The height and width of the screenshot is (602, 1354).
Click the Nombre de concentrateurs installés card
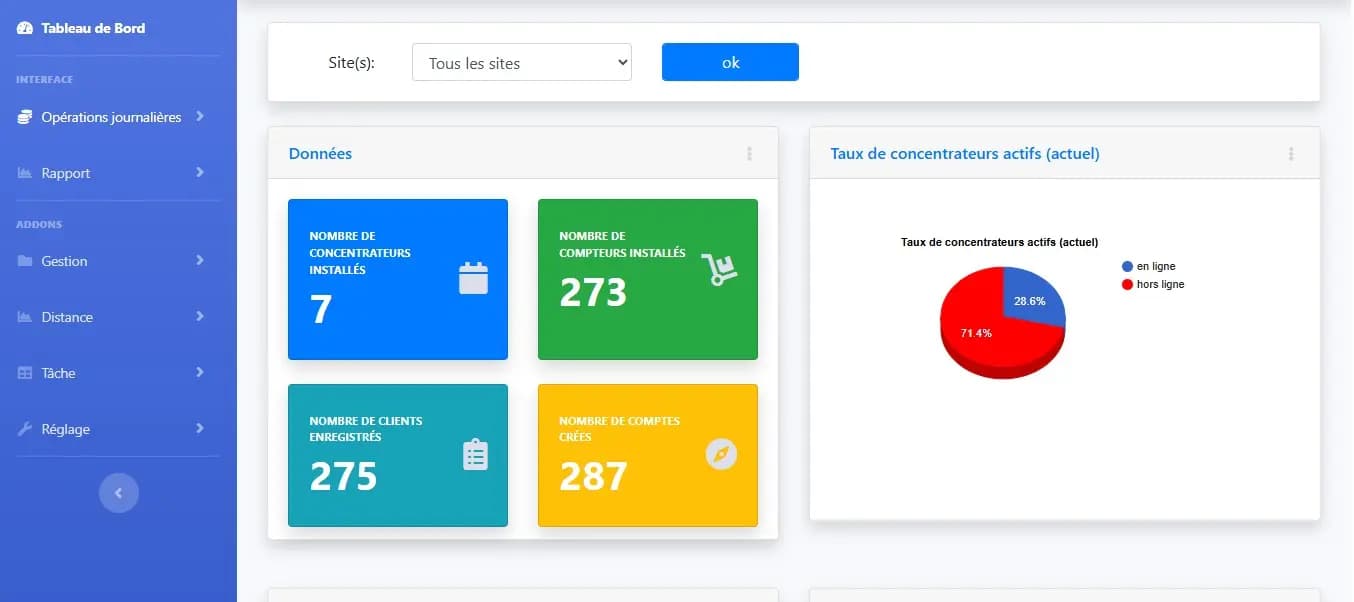pyautogui.click(x=398, y=279)
